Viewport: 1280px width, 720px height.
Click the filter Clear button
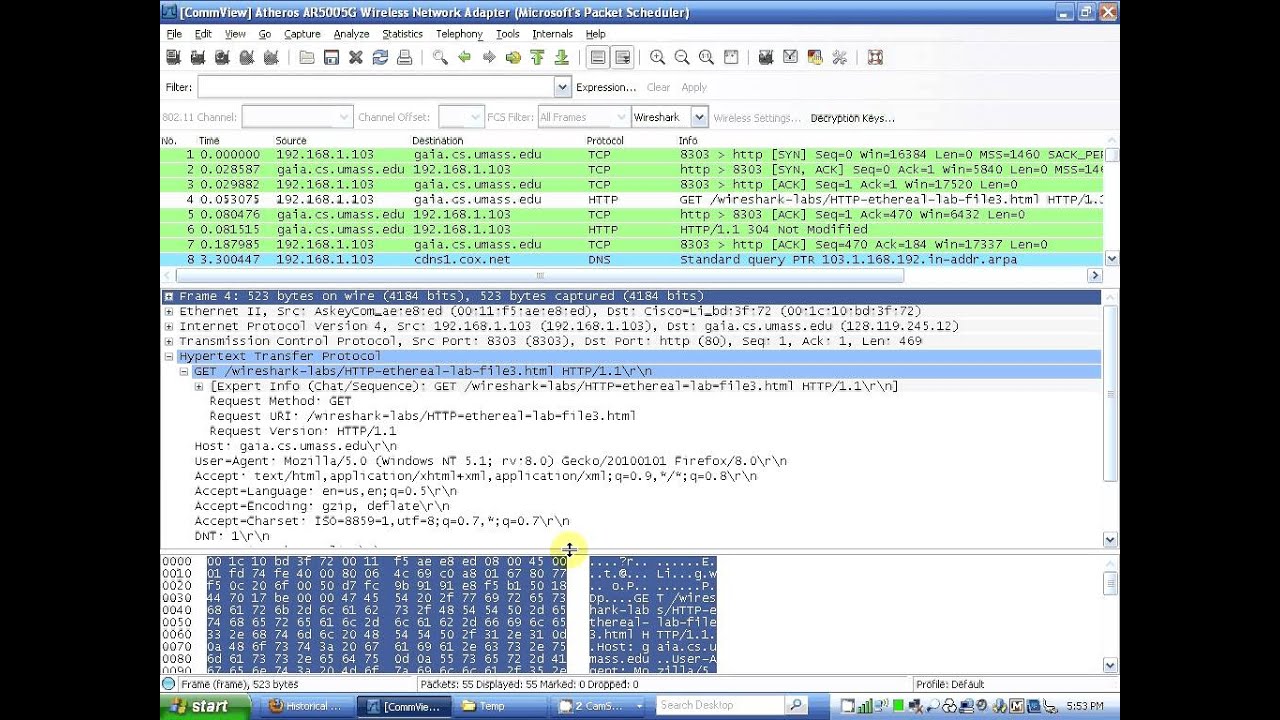[x=658, y=88]
